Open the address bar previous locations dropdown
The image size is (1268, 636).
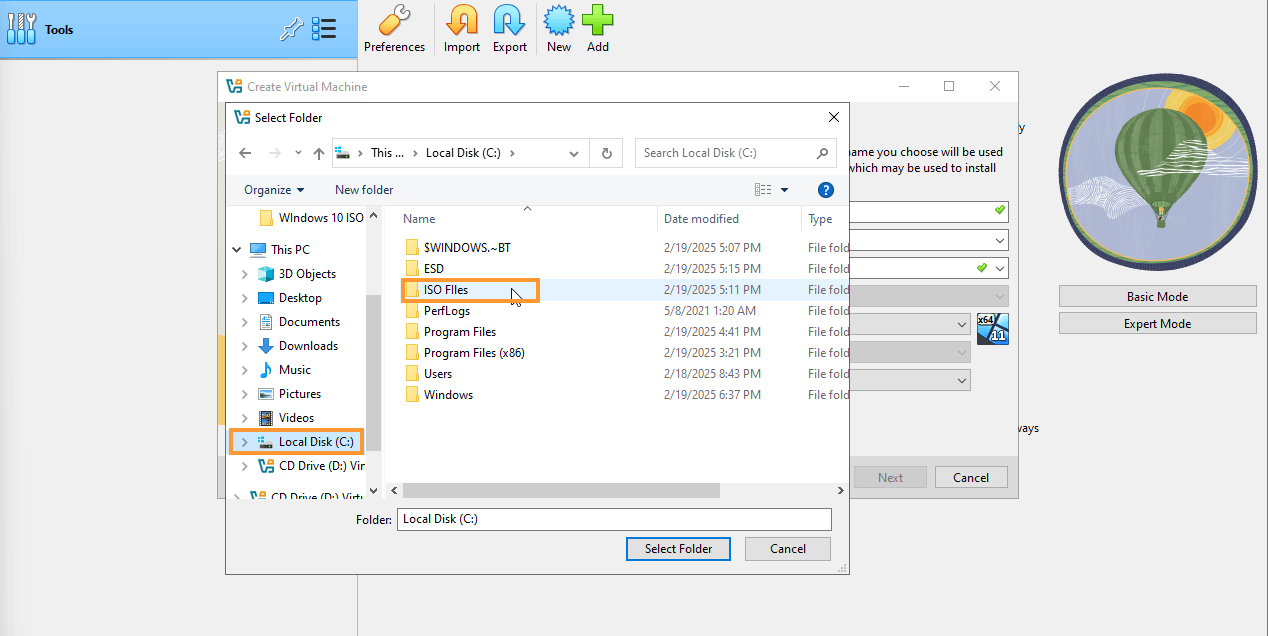574,153
